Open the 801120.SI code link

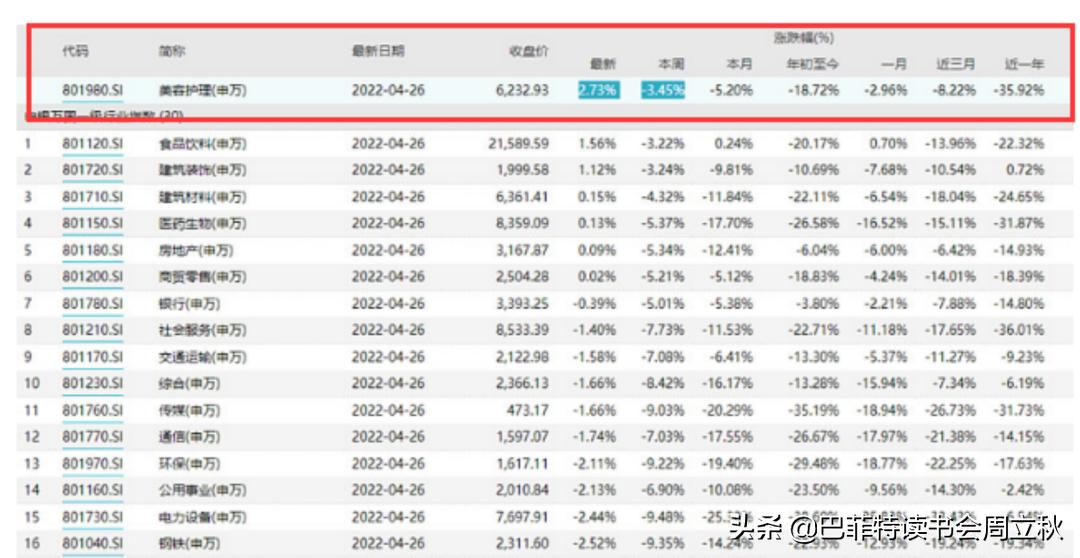pos(92,144)
